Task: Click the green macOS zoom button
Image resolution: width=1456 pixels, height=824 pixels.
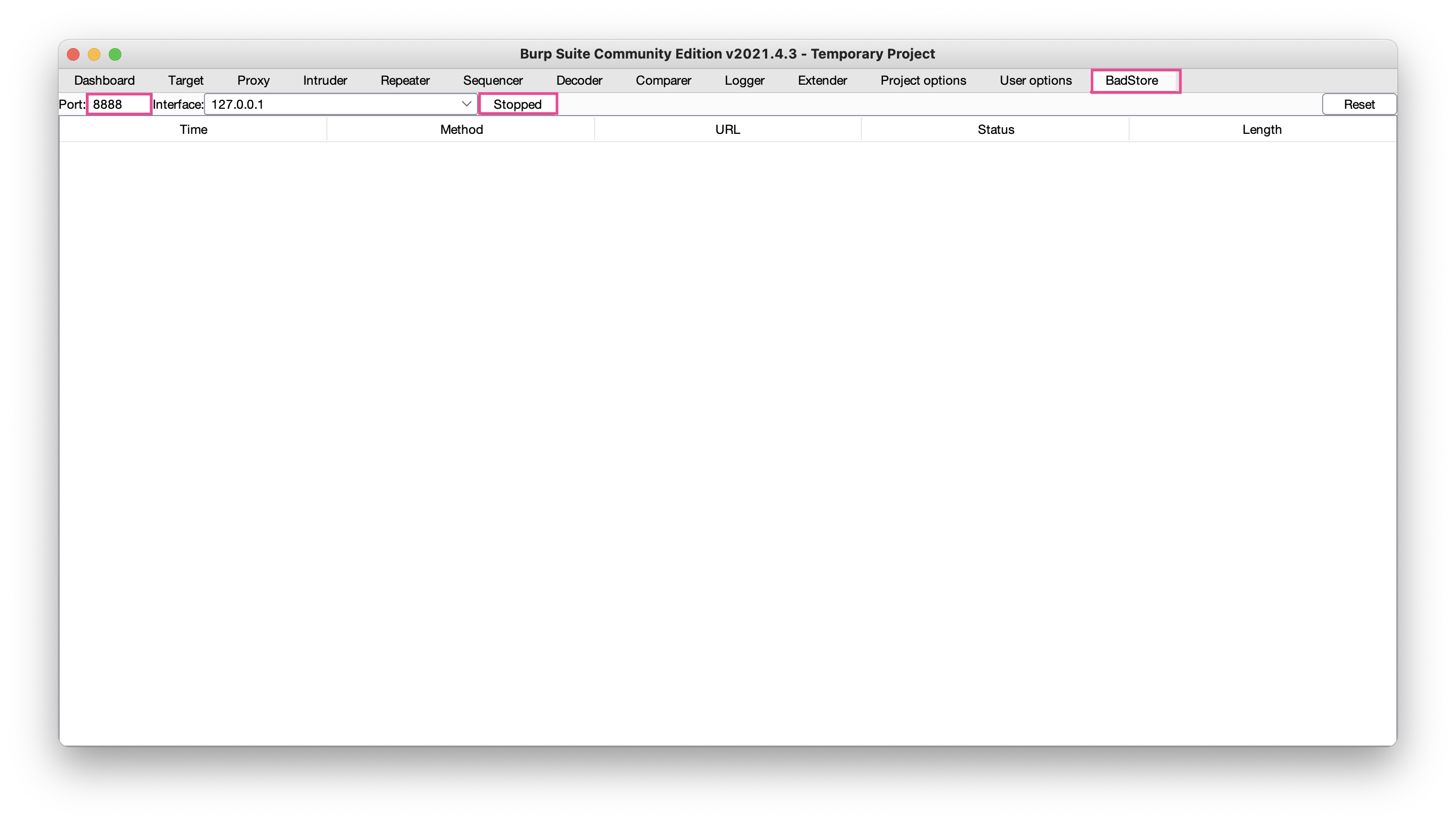Action: pos(115,54)
